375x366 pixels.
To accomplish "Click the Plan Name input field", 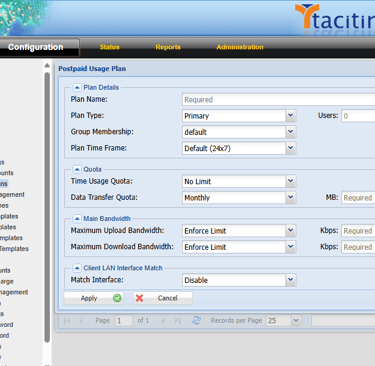I will (279, 100).
